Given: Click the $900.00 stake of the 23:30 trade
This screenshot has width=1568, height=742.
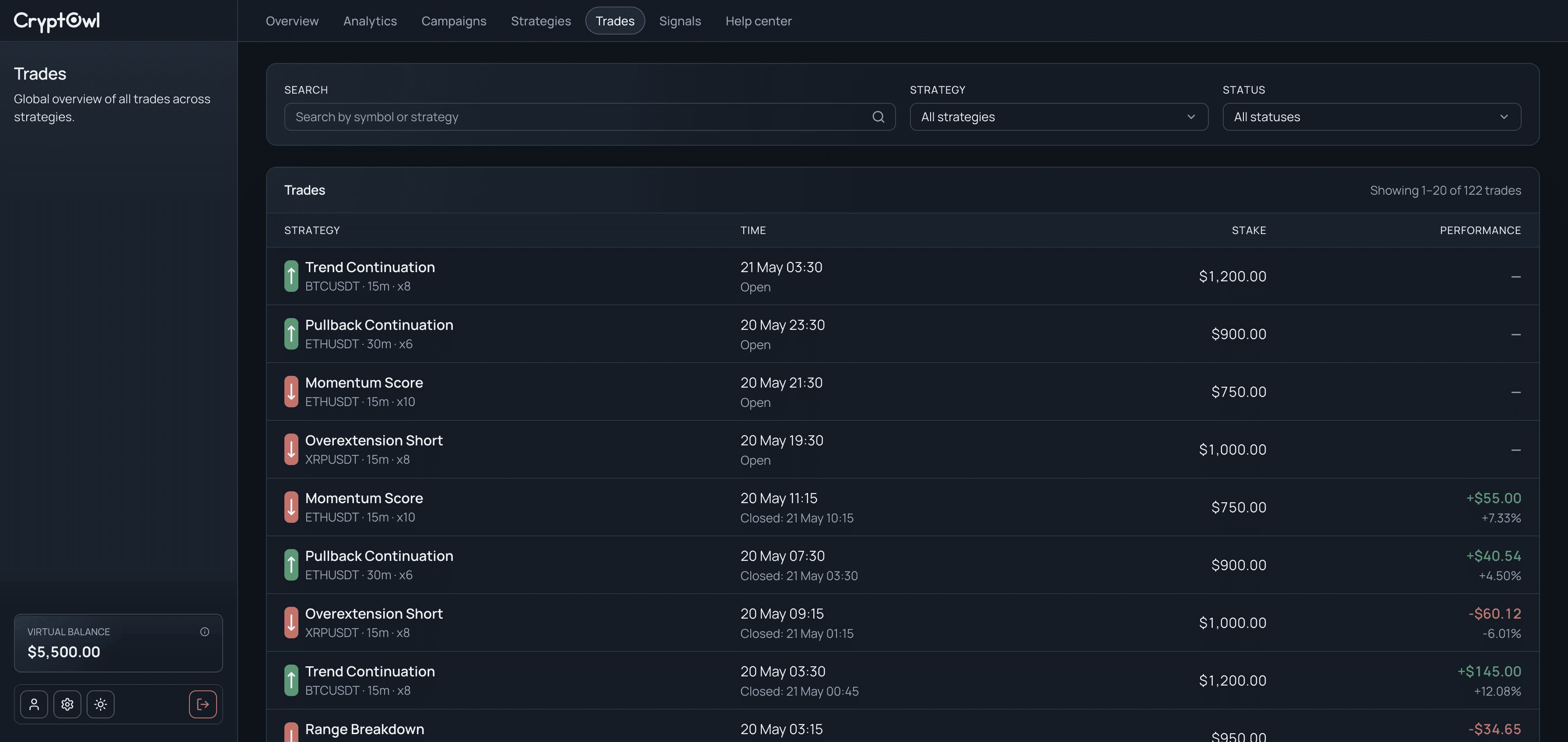Looking at the screenshot, I should click(x=1239, y=334).
